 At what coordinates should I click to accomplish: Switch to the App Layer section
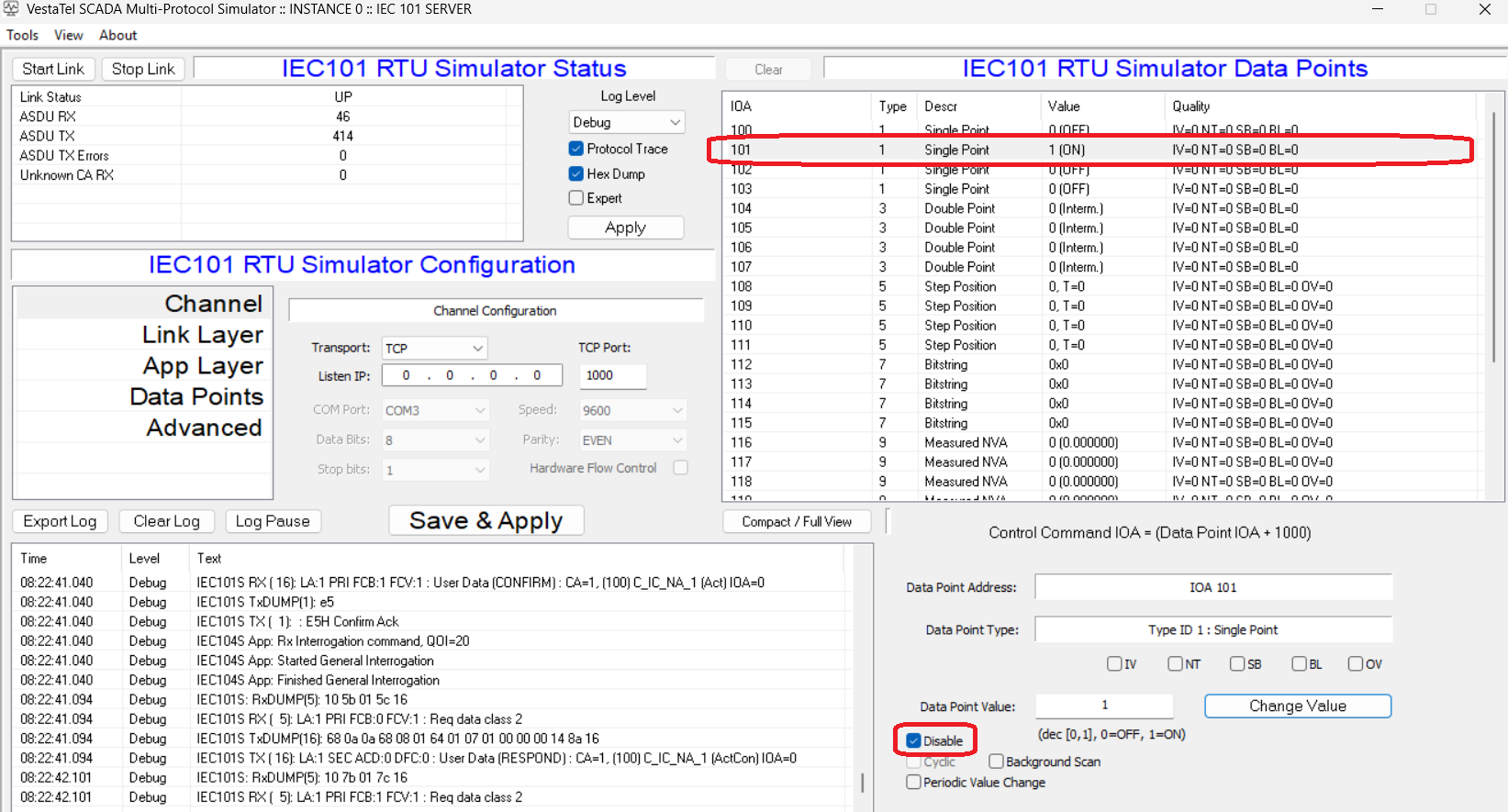coord(203,366)
